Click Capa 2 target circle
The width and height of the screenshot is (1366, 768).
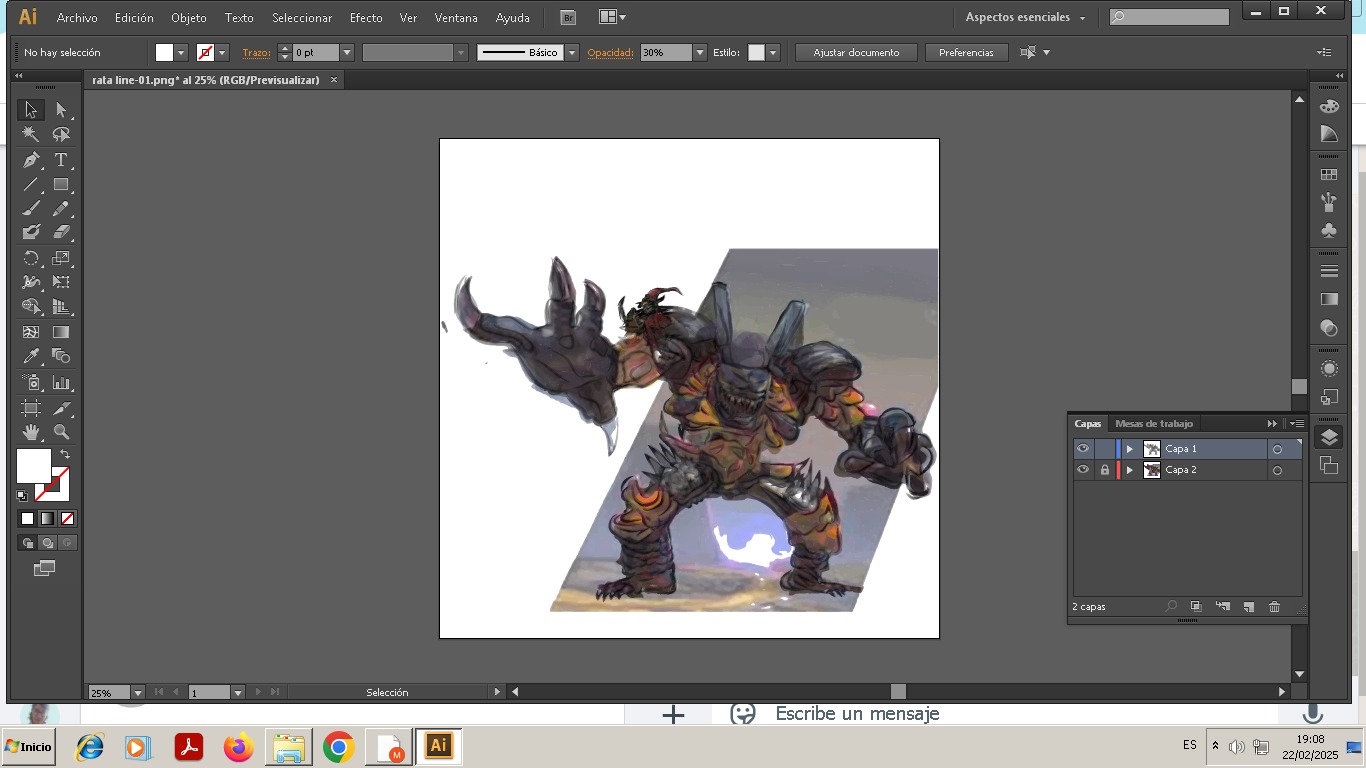click(1277, 470)
